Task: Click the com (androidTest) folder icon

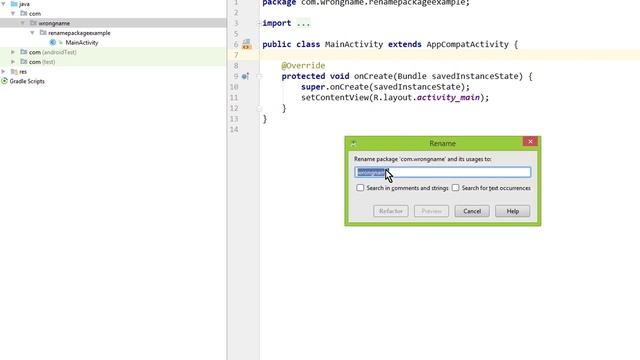Action: (24, 52)
